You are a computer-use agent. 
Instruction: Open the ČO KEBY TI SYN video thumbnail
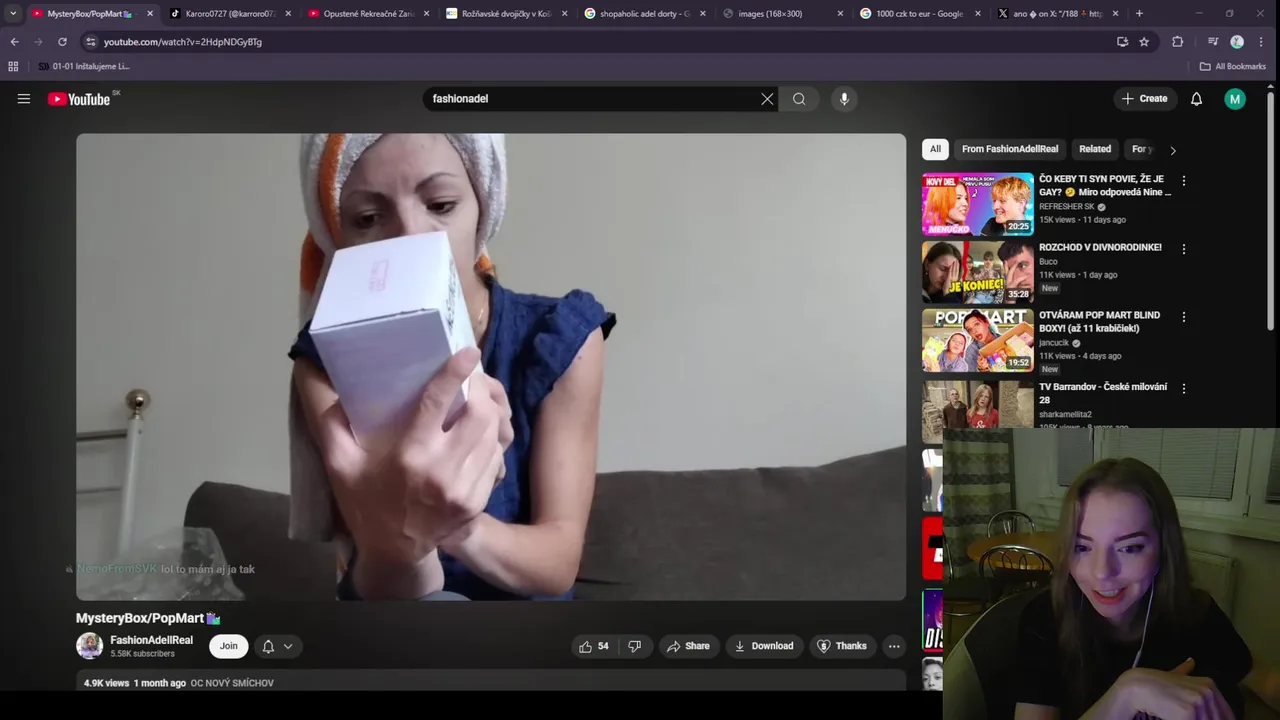977,204
